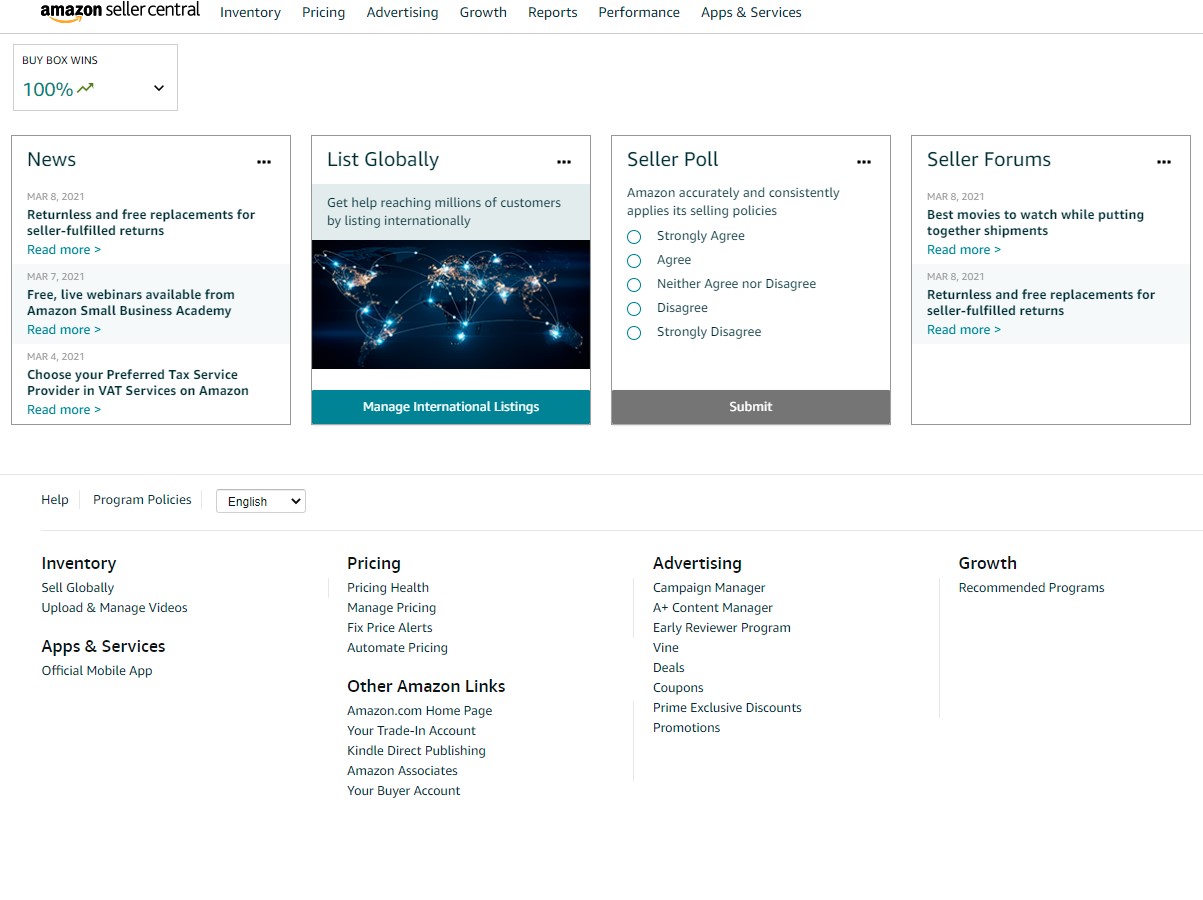This screenshot has height=900, width=1203.
Task: Select the Strongly Agree poll option
Action: (634, 237)
